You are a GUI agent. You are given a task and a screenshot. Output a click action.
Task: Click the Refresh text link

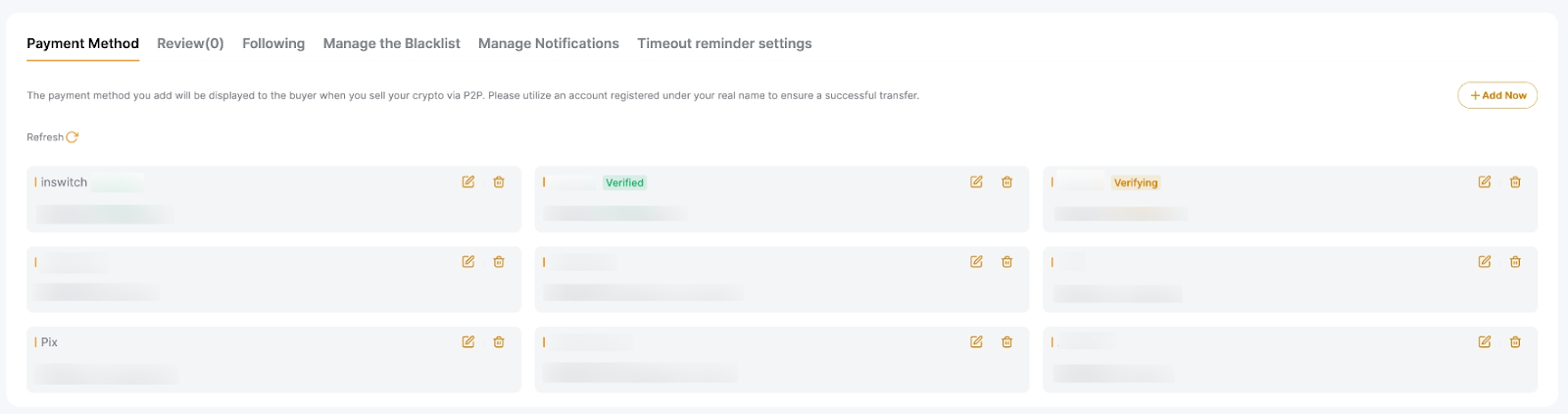(x=44, y=137)
